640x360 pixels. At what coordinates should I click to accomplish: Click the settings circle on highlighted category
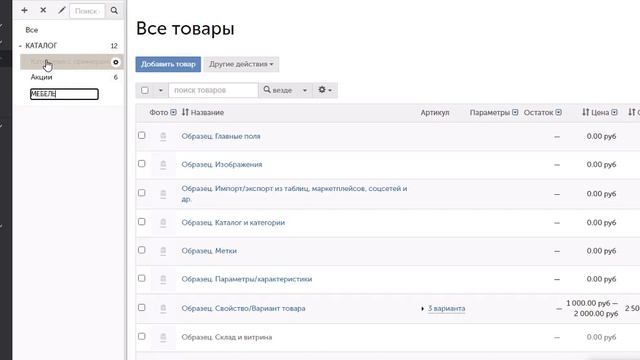[x=116, y=62]
